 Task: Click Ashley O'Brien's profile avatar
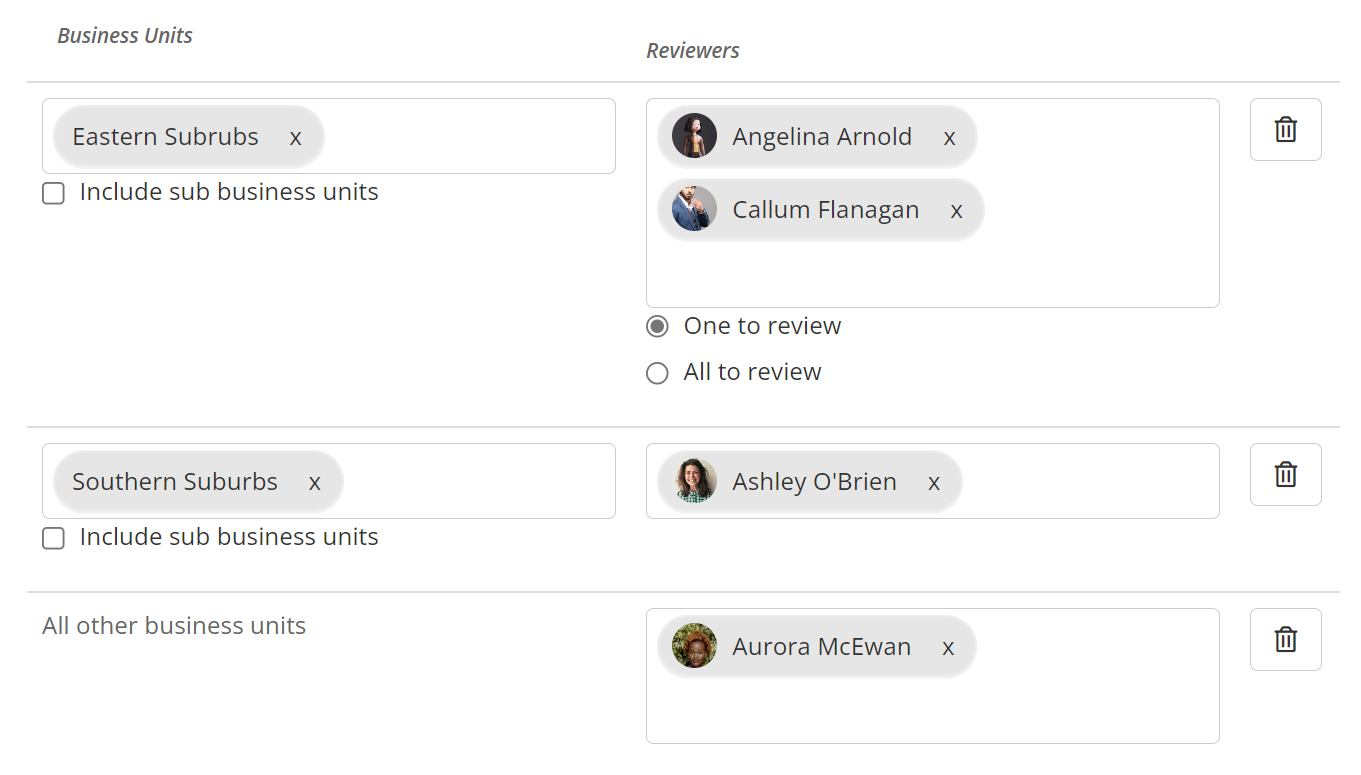click(693, 481)
